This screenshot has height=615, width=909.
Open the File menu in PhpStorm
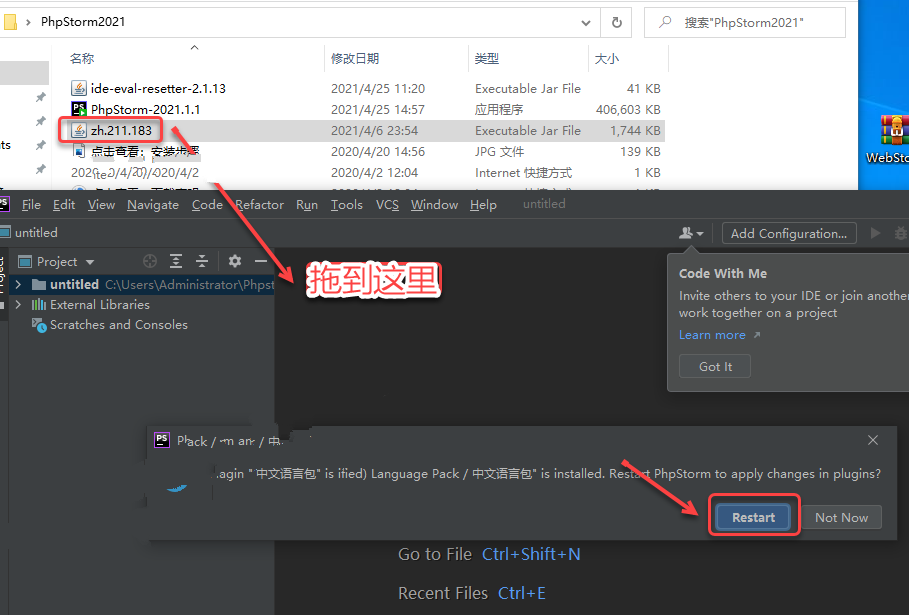tap(31, 205)
